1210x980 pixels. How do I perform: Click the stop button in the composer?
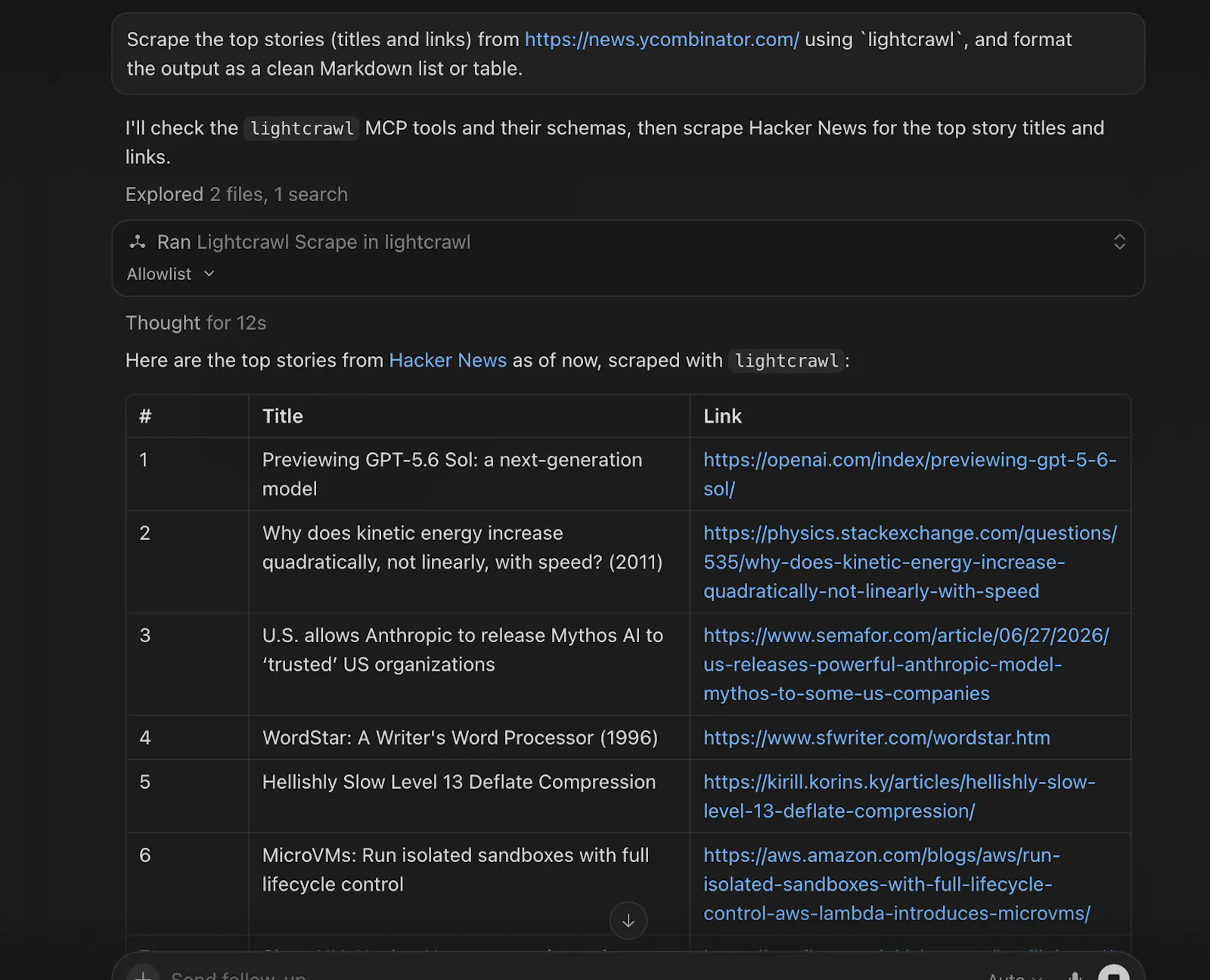coord(1114,974)
